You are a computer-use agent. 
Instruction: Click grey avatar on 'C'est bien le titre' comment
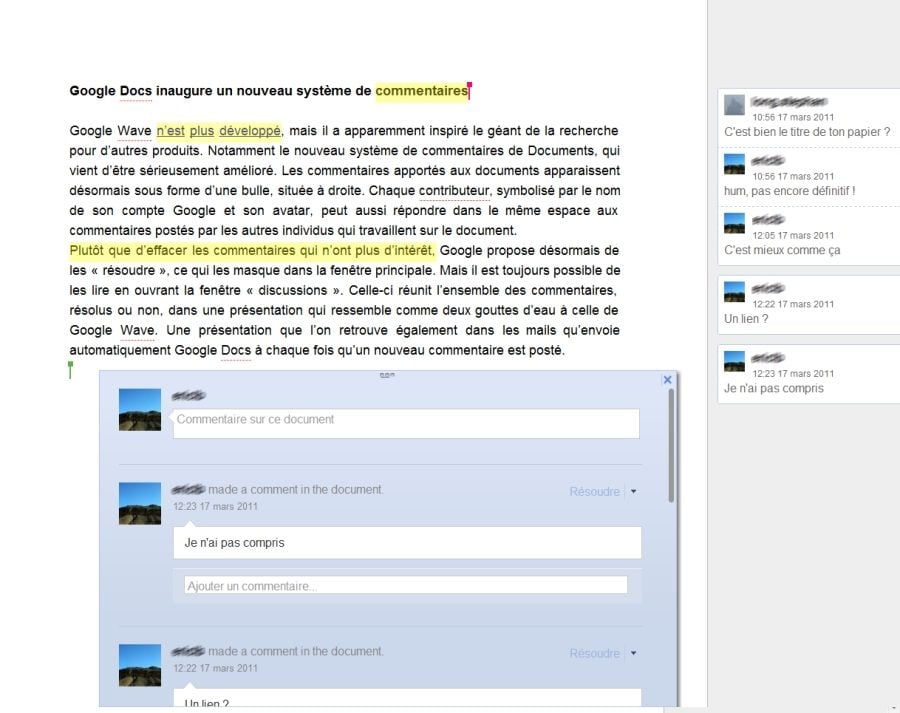point(734,105)
